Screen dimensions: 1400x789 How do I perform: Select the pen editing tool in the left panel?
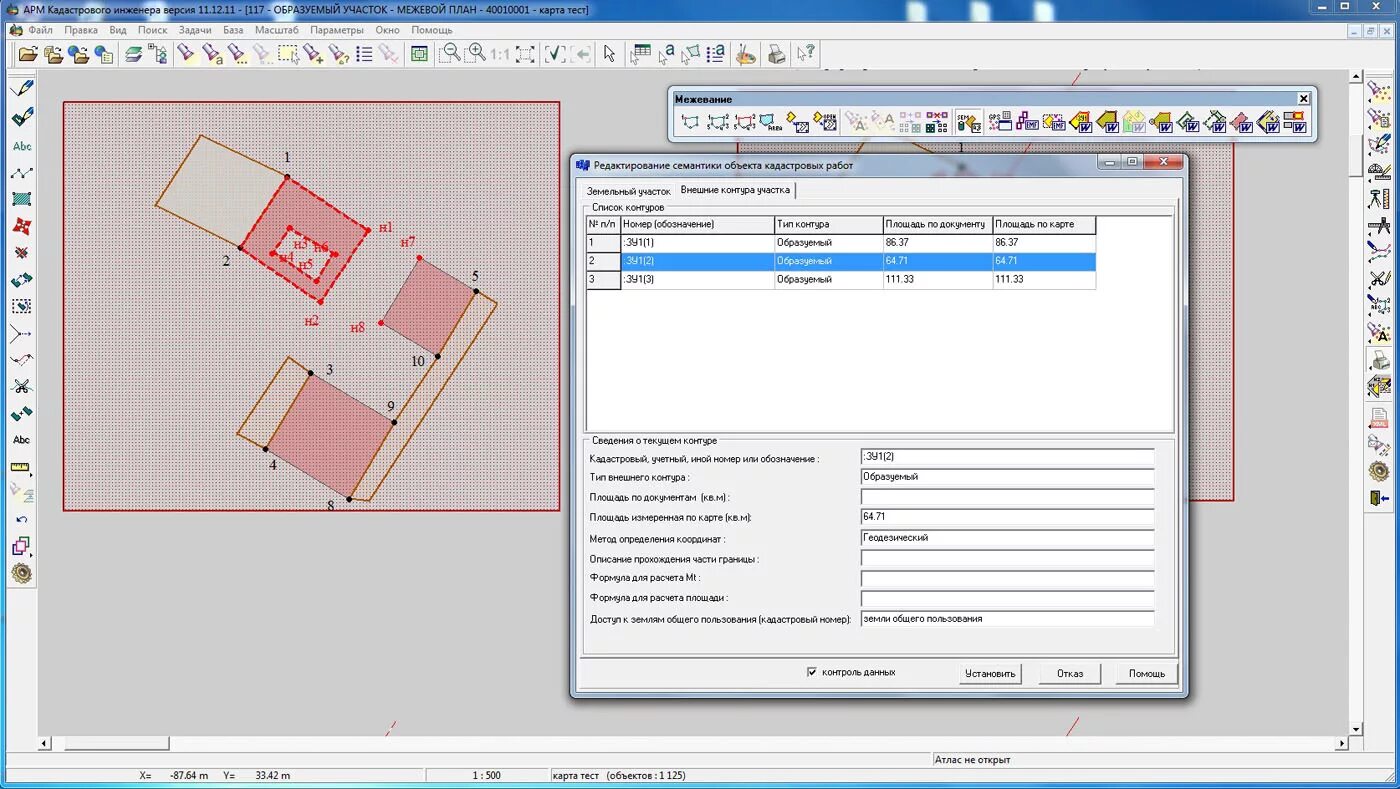[x=22, y=89]
